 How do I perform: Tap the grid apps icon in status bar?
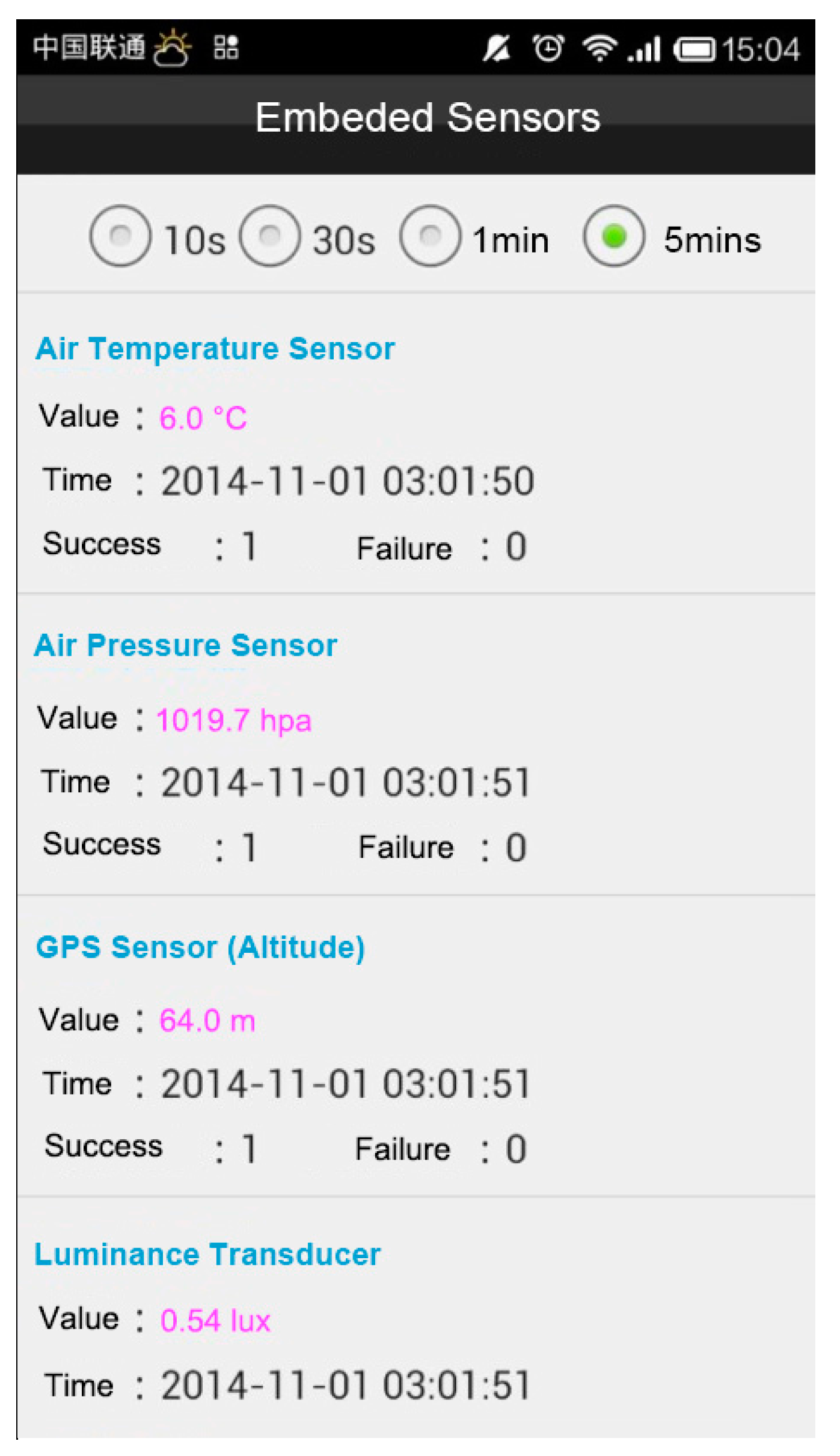(x=226, y=47)
